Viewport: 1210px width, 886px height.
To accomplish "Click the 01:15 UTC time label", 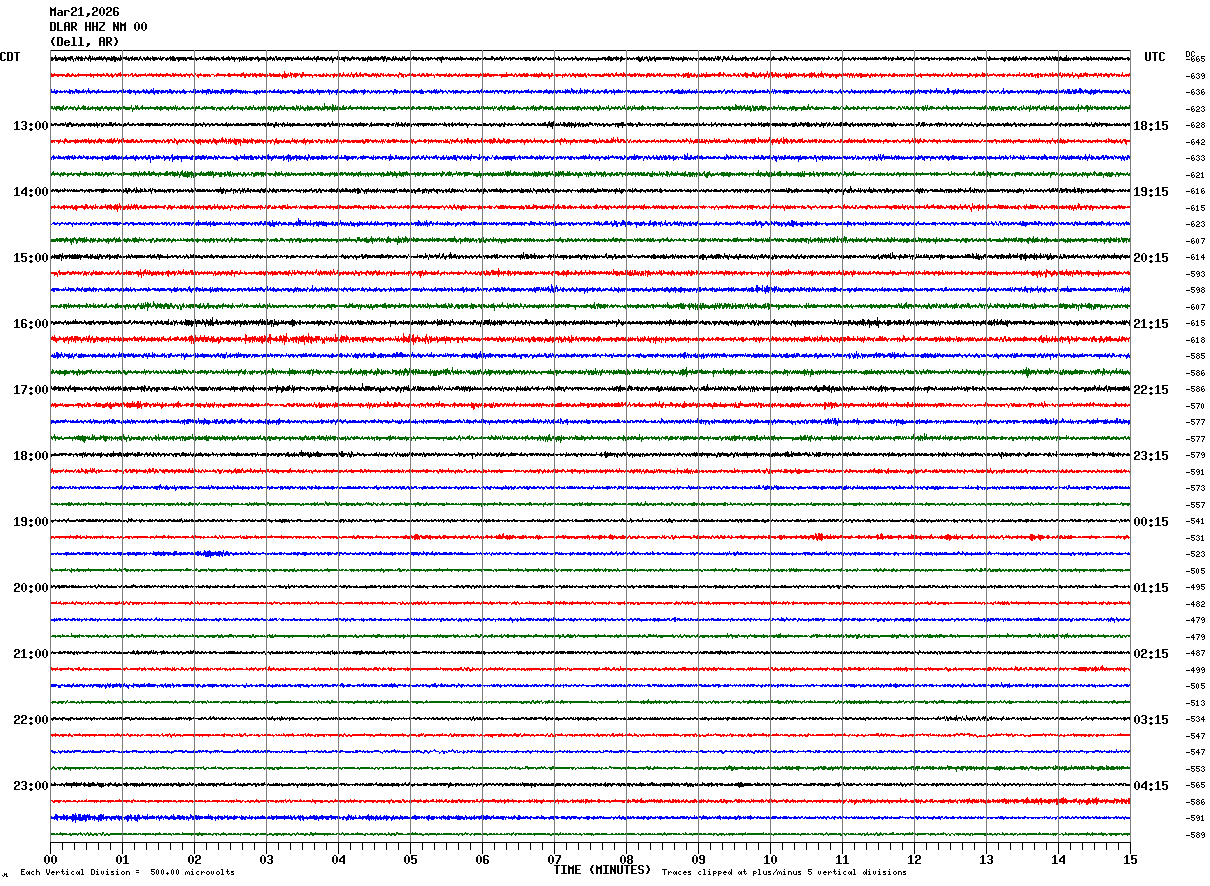I will [1151, 588].
